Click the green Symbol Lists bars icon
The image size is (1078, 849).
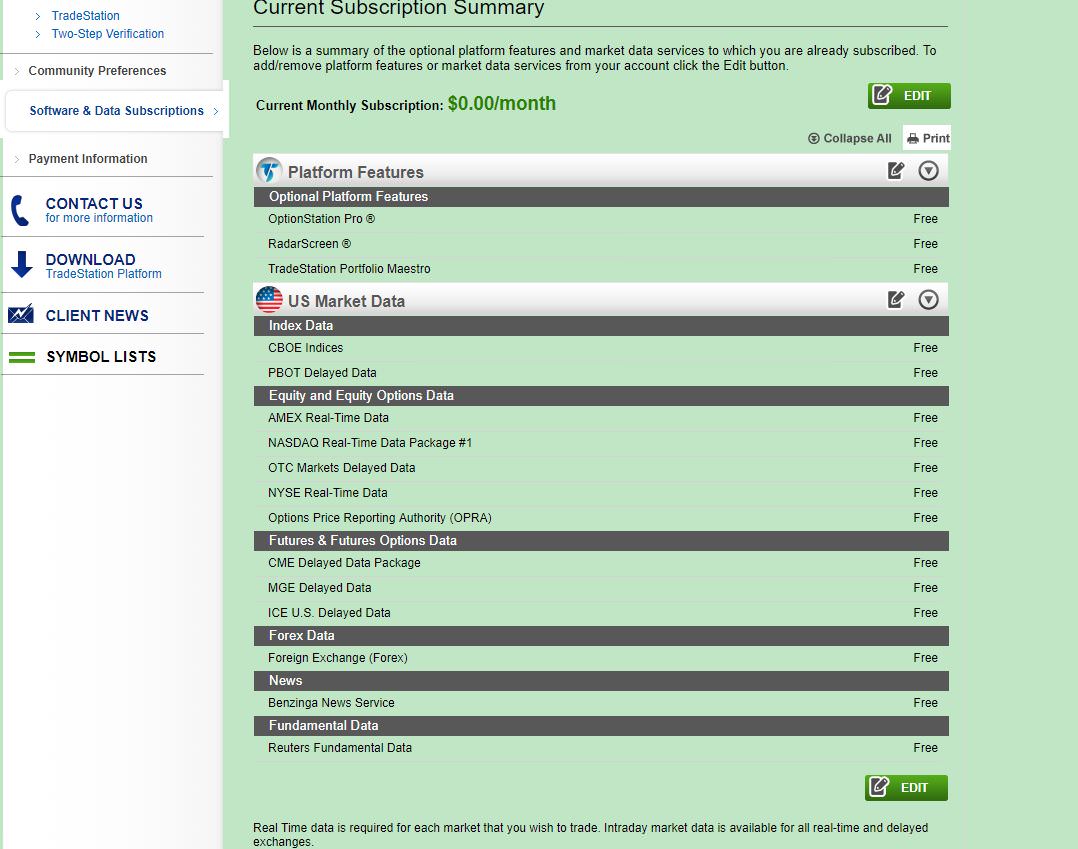[22, 357]
